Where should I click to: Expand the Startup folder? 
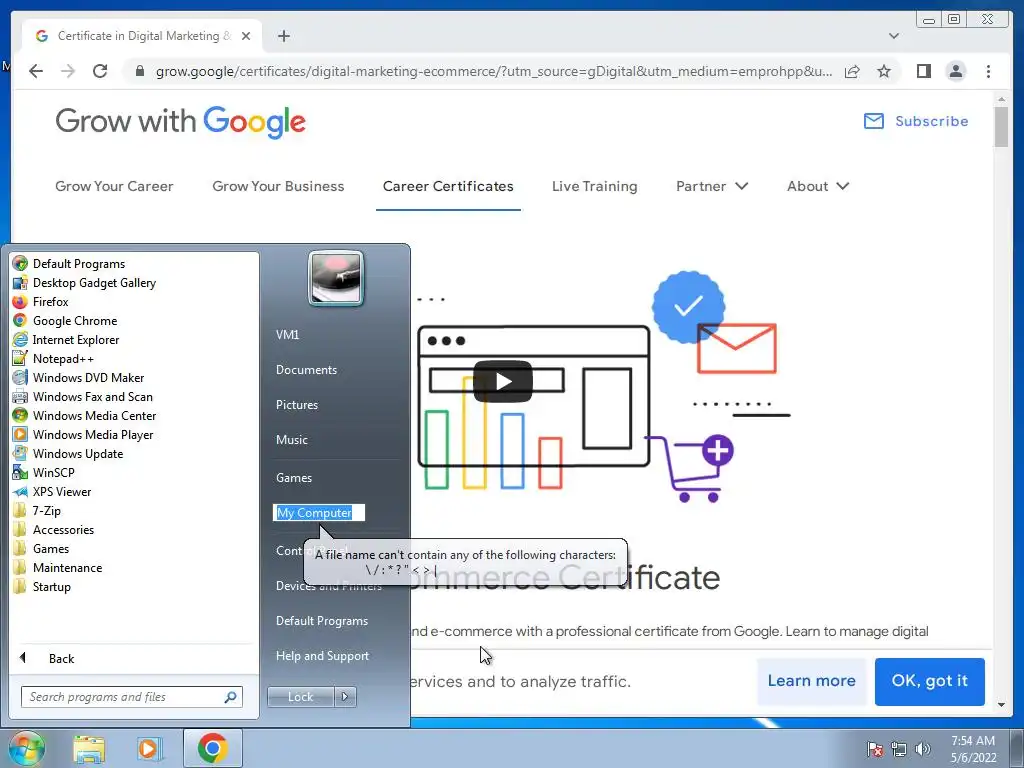pos(41,586)
